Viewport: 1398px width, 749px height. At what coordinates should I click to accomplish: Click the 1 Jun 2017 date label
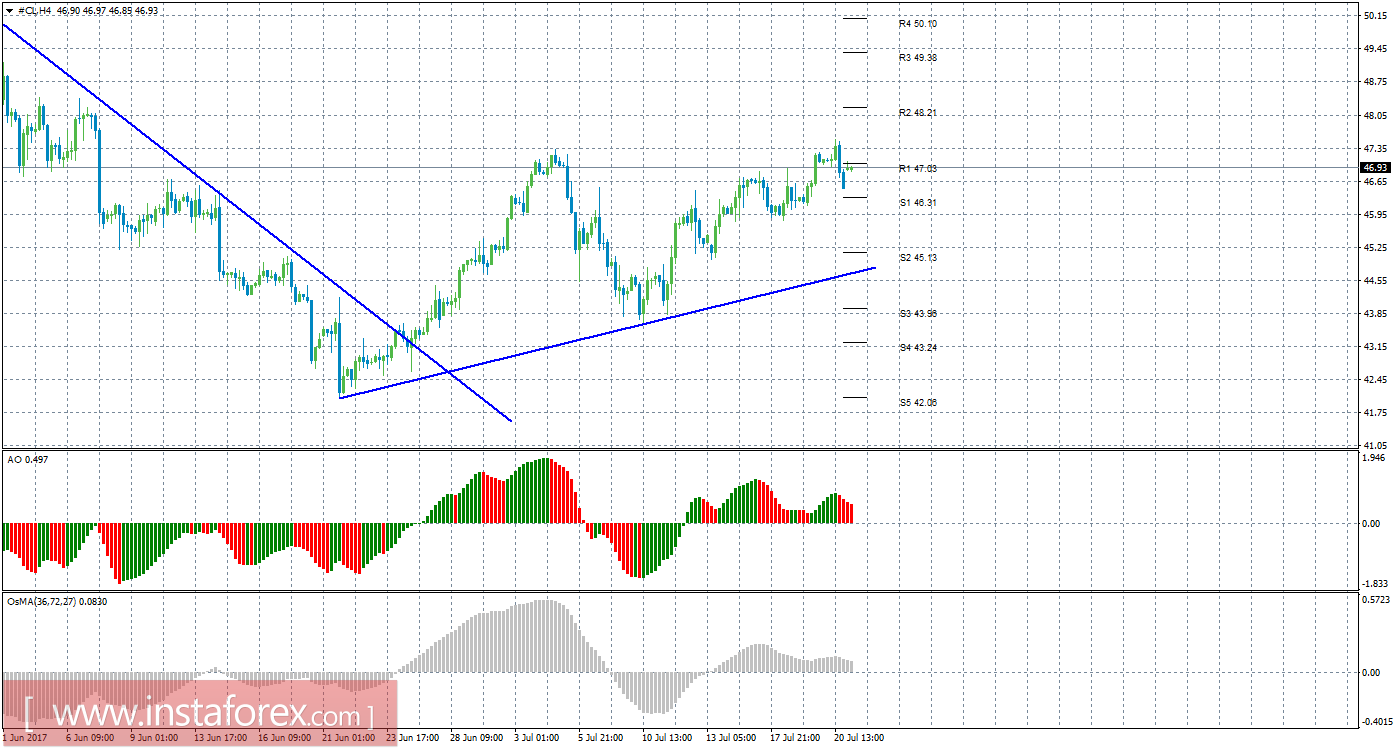[23, 738]
